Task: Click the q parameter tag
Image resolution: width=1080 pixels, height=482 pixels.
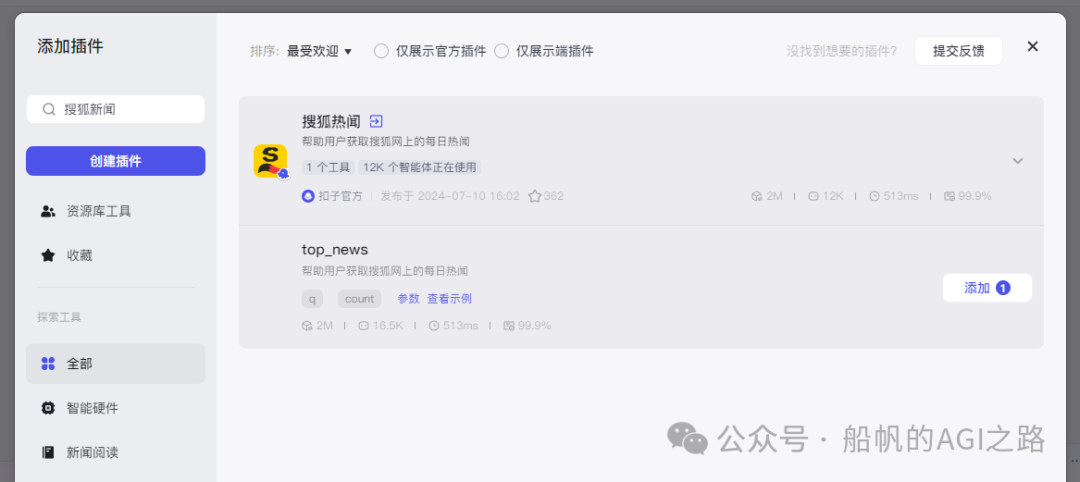Action: pyautogui.click(x=312, y=299)
